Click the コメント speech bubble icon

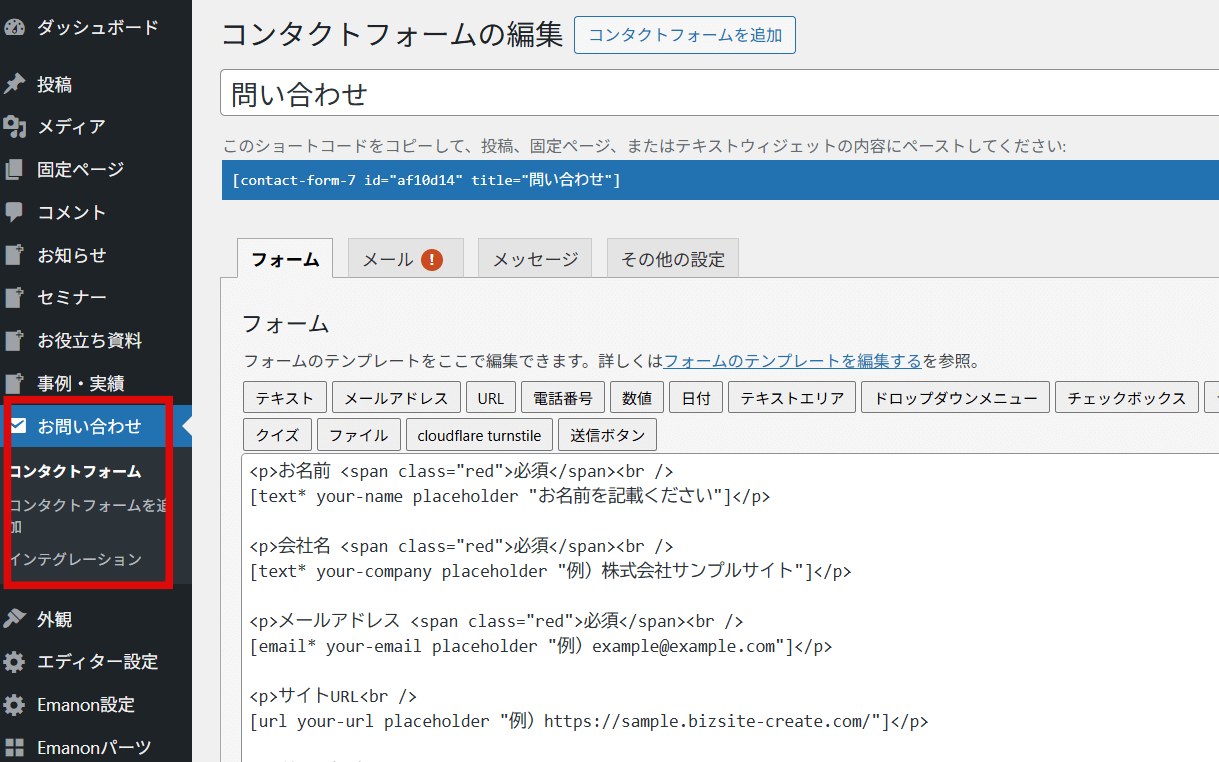14,212
